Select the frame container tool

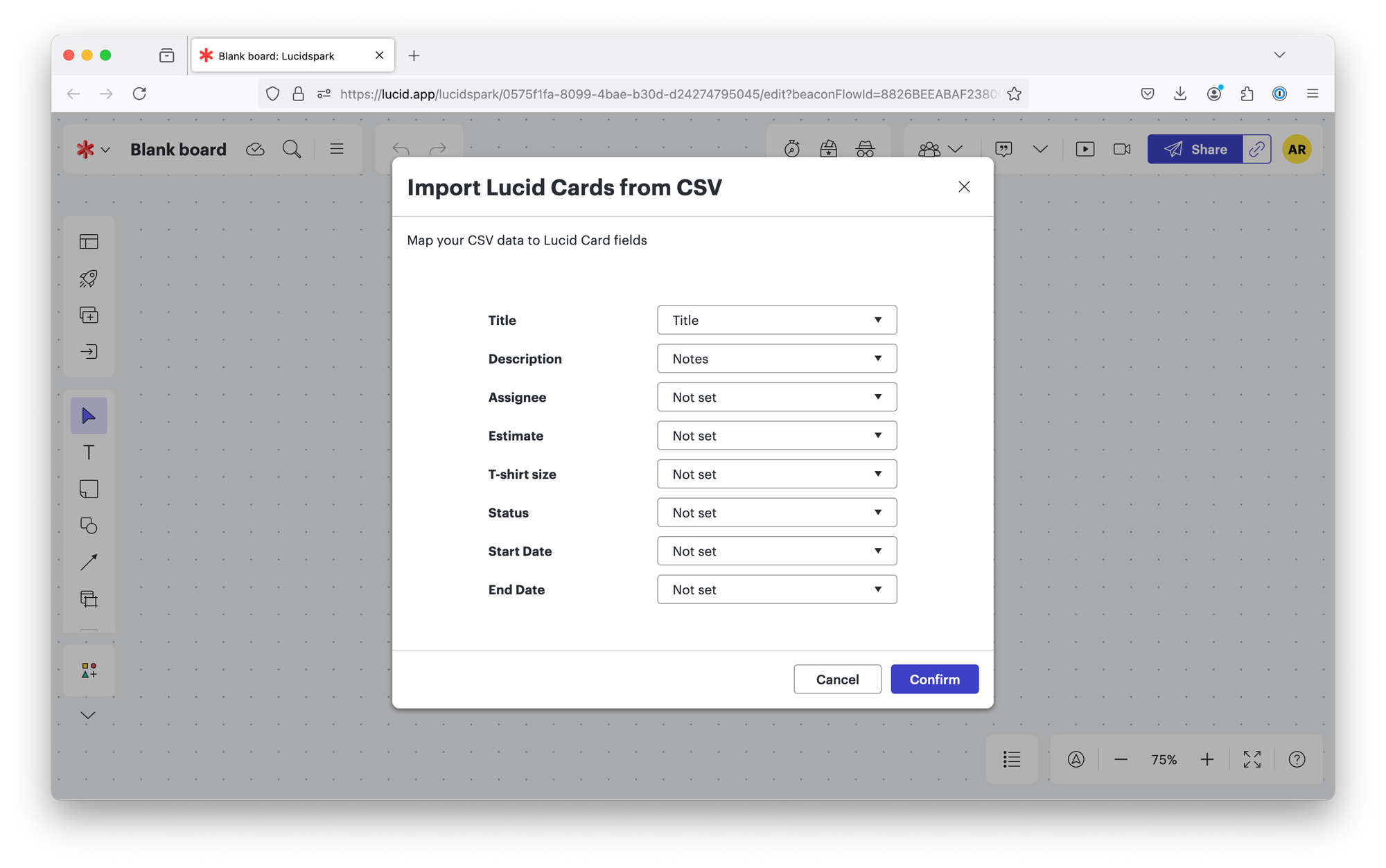[89, 599]
